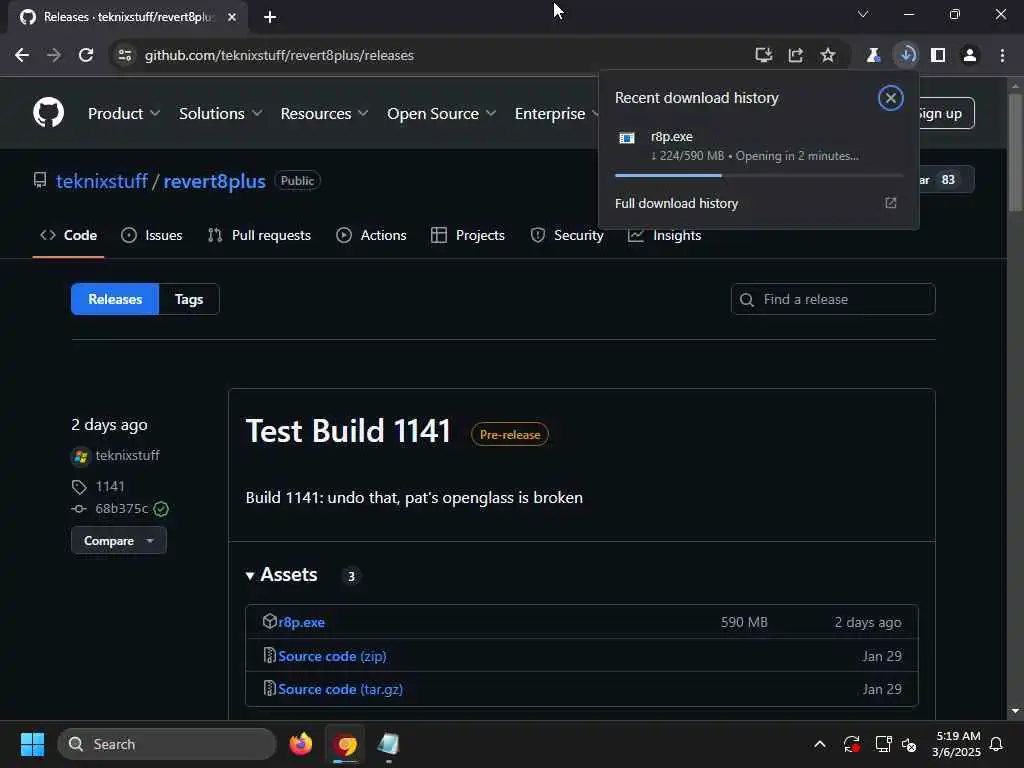This screenshot has height=768, width=1024.
Task: Collapse the Assets section
Action: (281, 575)
